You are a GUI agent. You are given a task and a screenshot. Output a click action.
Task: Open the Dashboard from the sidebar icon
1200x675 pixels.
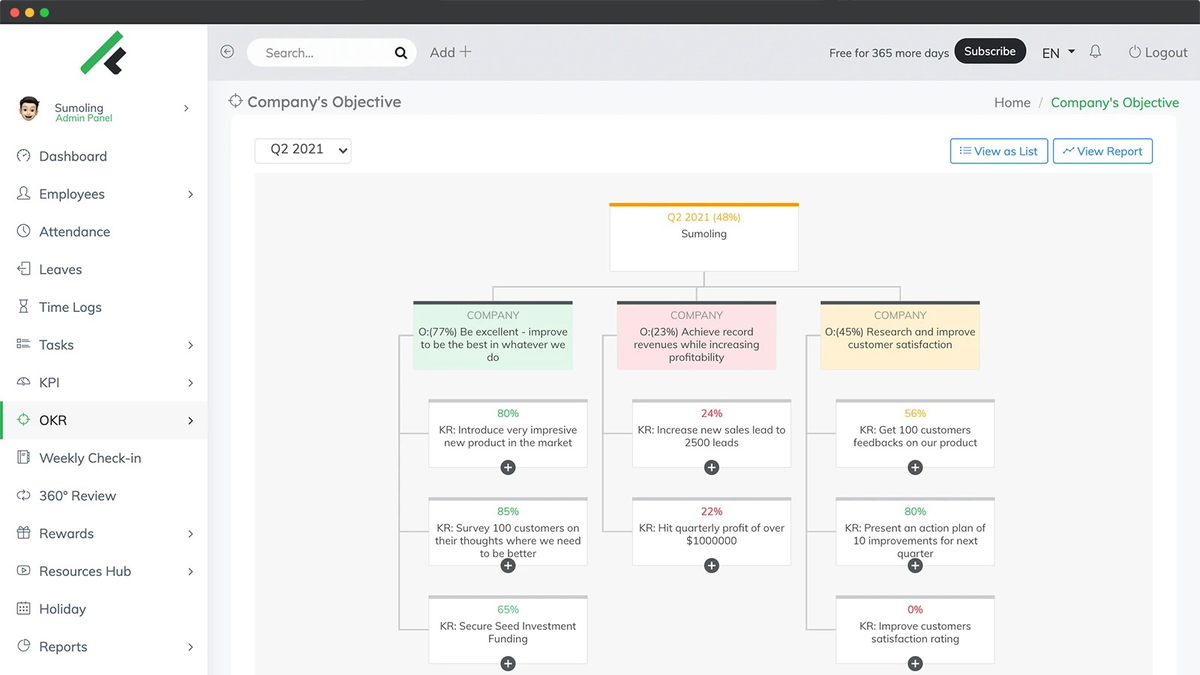point(23,156)
